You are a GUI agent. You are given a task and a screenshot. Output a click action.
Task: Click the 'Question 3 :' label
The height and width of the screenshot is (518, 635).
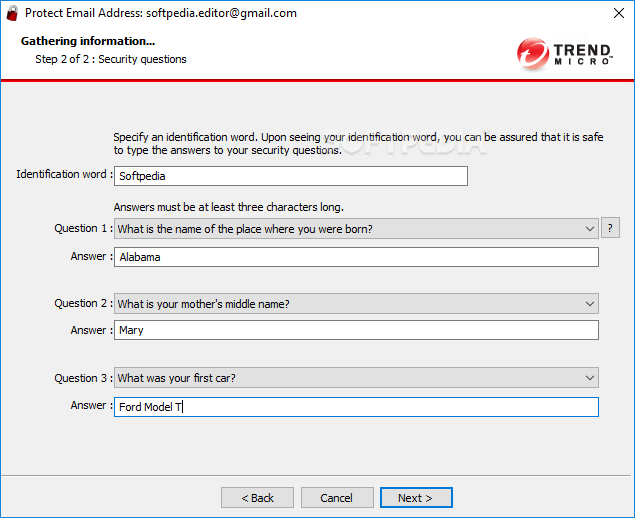(83, 378)
